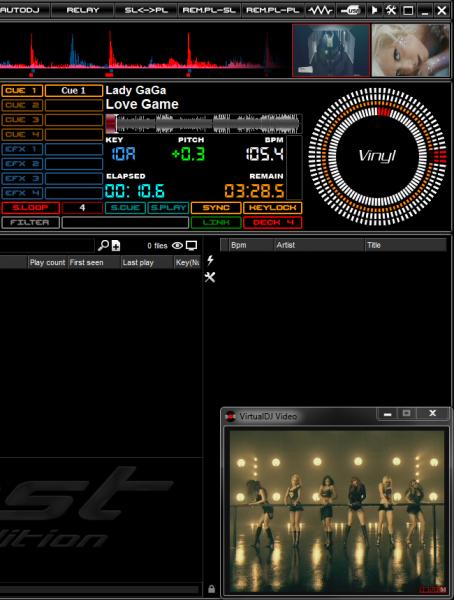Toggle the EFX 4 effect button
This screenshot has height=600, width=454.
[x=22, y=193]
